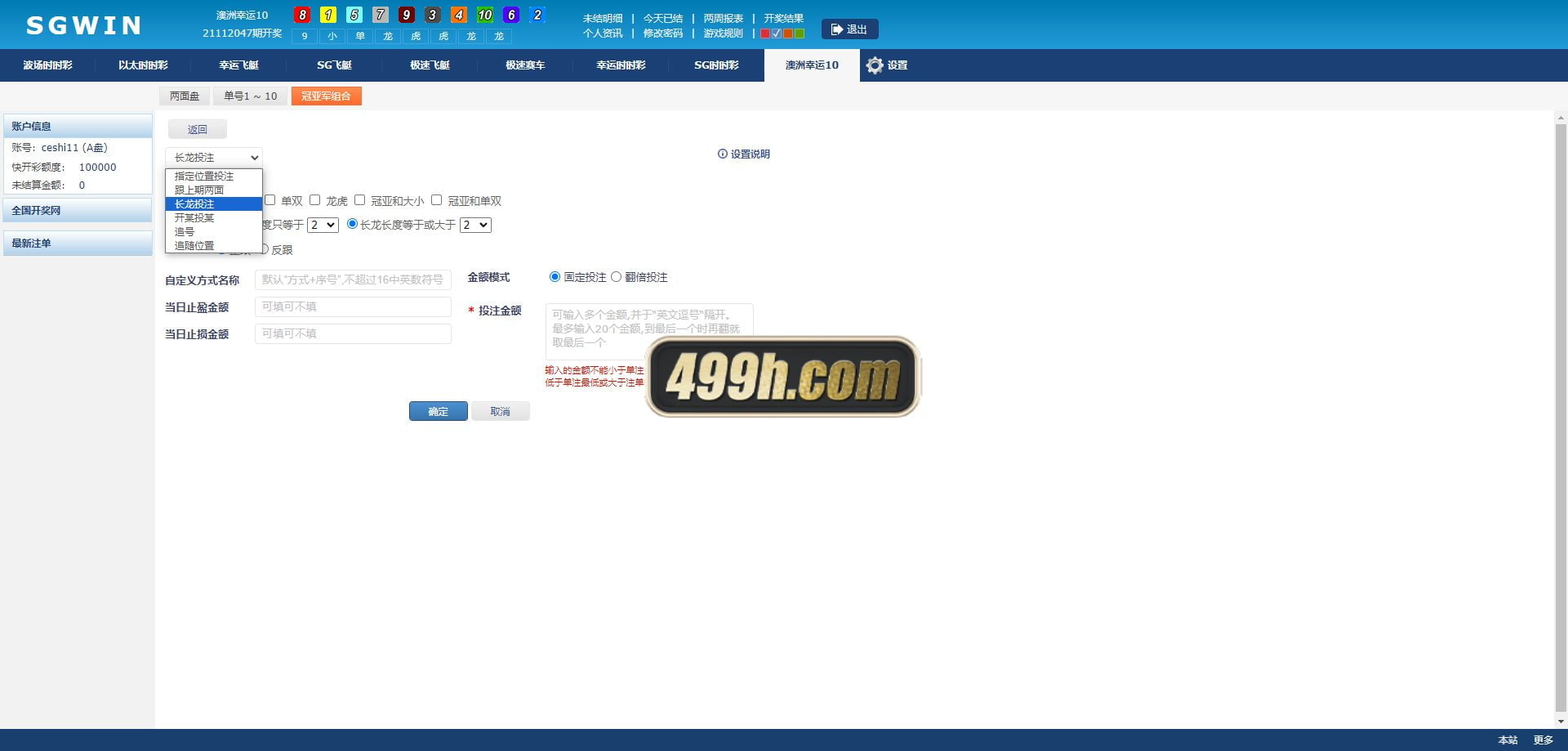The height and width of the screenshot is (751, 1568).
Task: Select the checked blue theme swatch
Action: 777,34
